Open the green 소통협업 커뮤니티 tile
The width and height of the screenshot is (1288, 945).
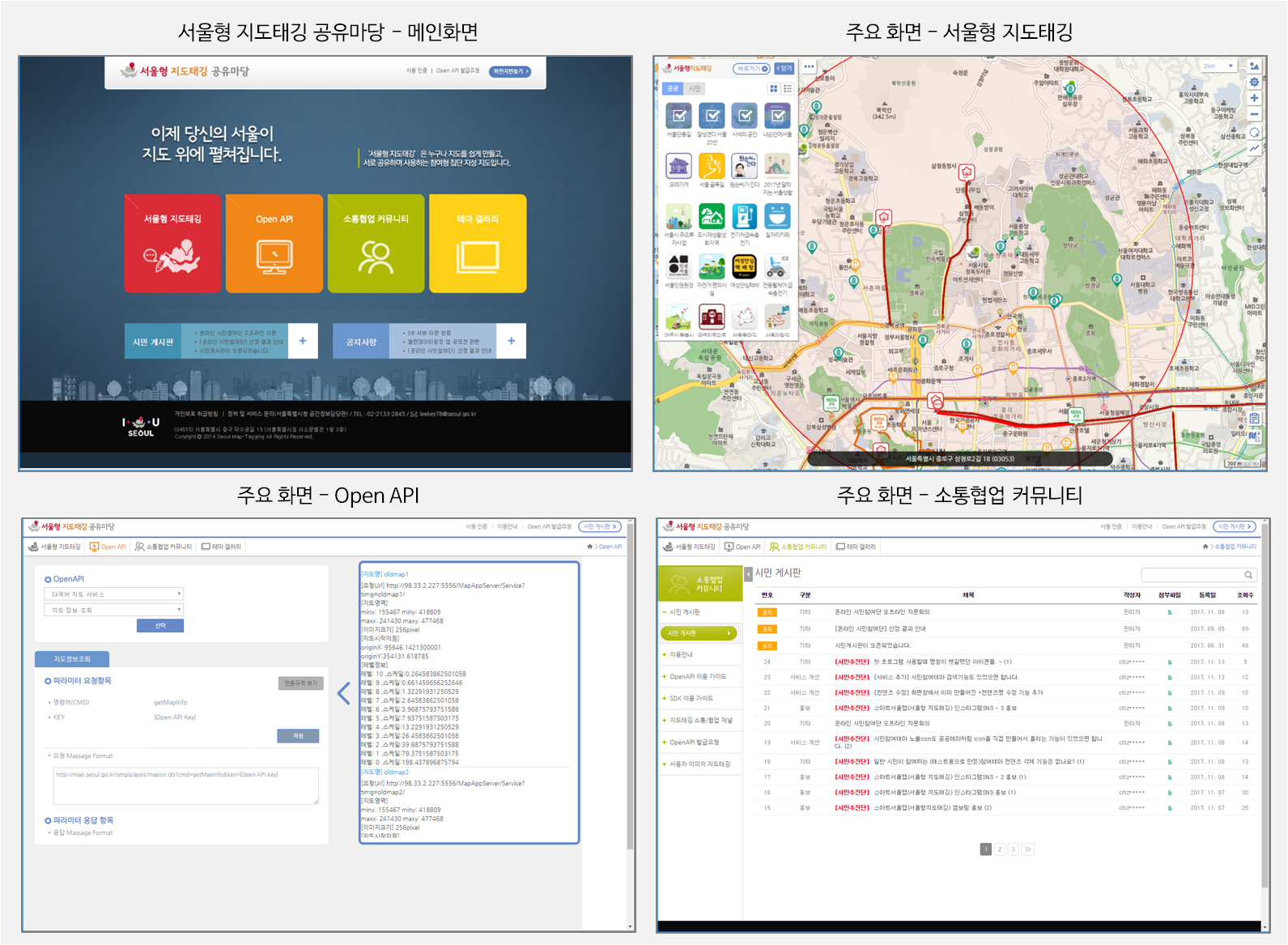[376, 243]
